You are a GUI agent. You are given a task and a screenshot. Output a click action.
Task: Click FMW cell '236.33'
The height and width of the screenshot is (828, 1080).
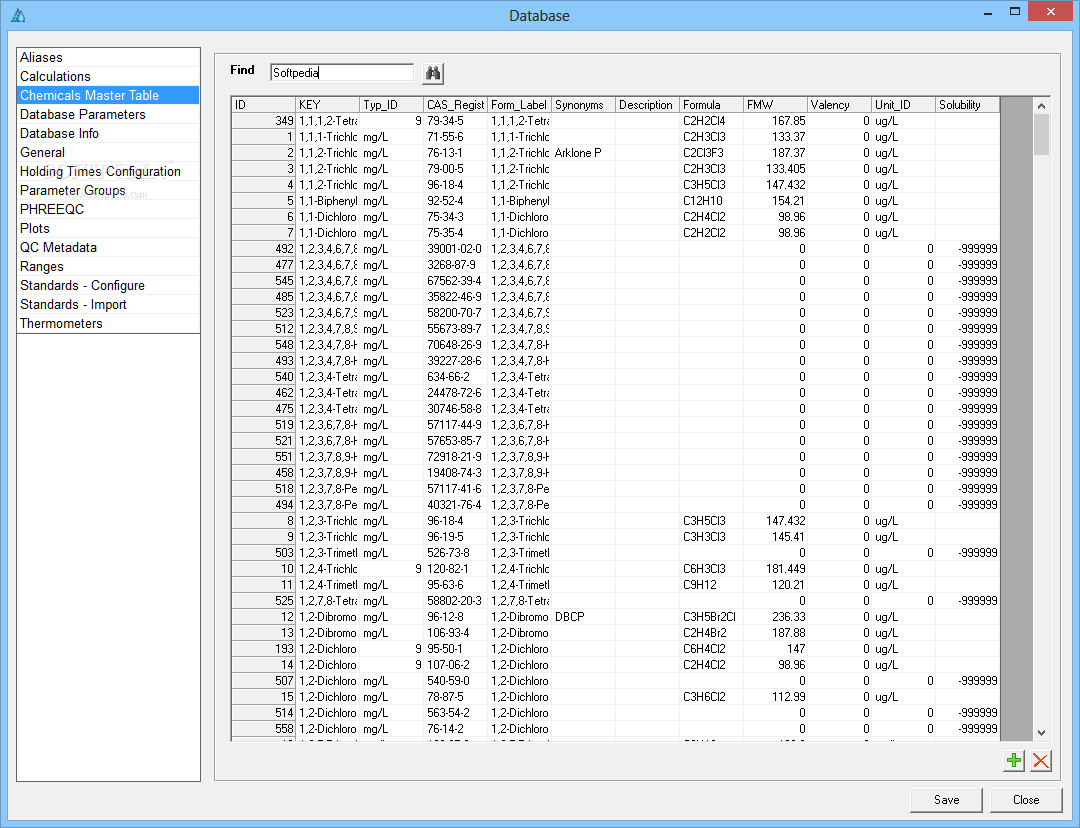[776, 617]
